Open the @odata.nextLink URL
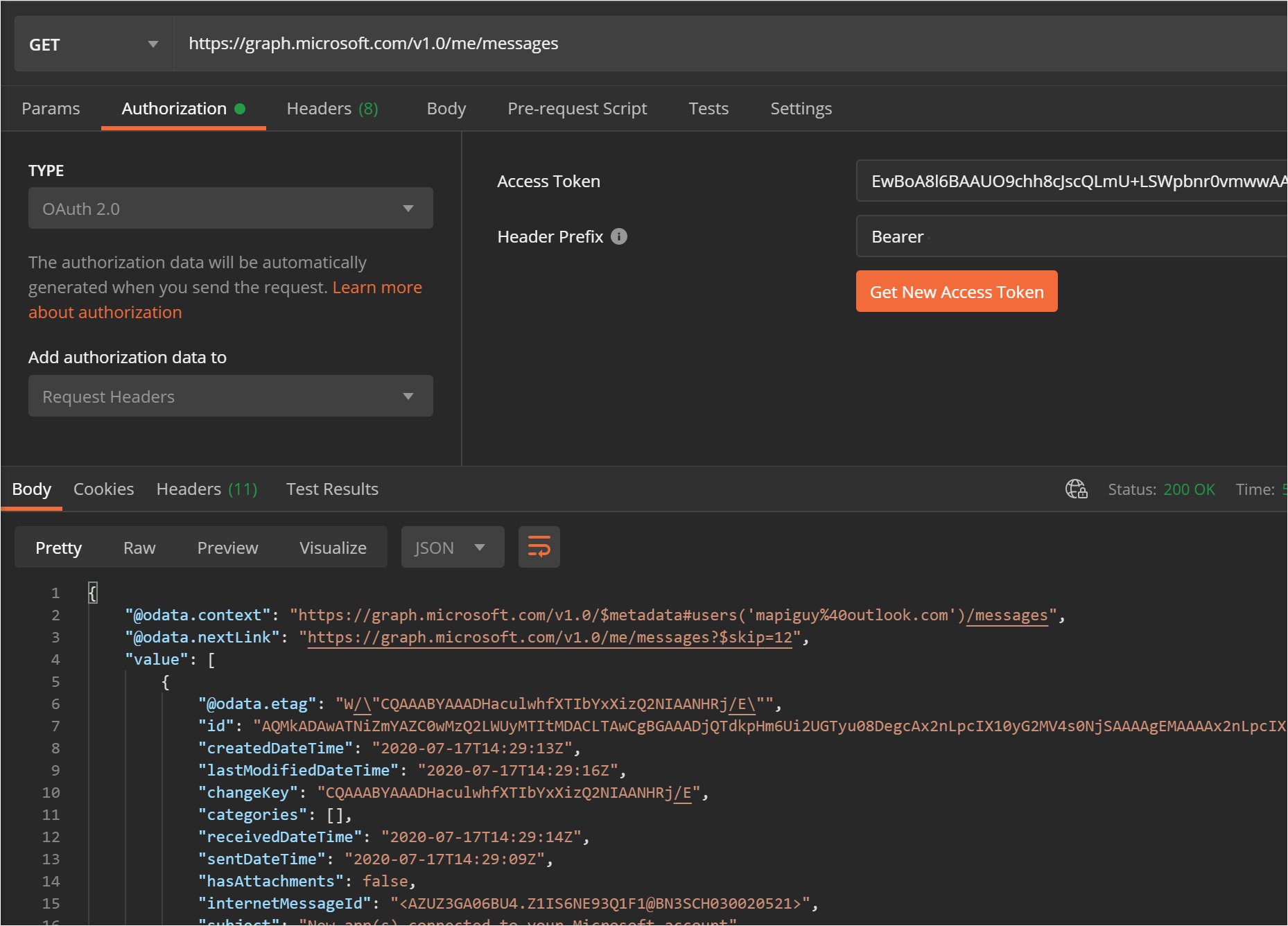Viewport: 1288px width, 926px height. click(x=550, y=638)
